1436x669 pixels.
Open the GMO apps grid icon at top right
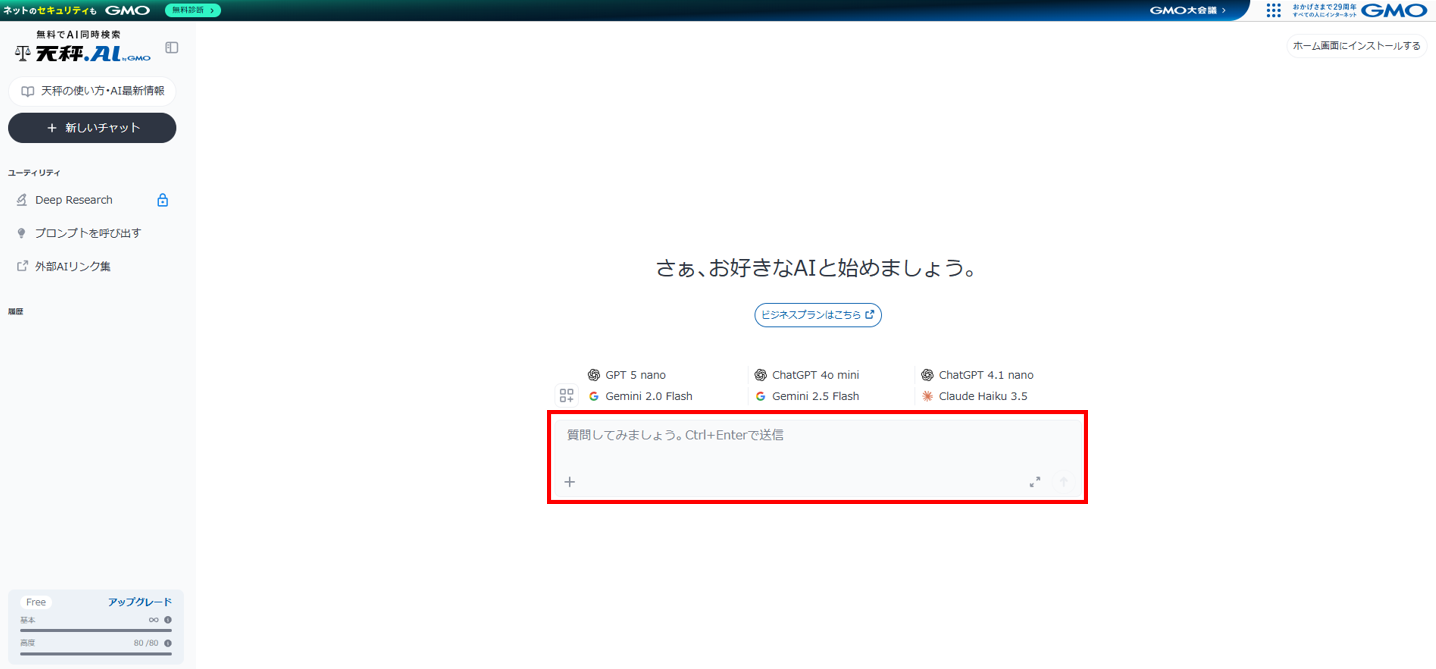[x=1274, y=10]
